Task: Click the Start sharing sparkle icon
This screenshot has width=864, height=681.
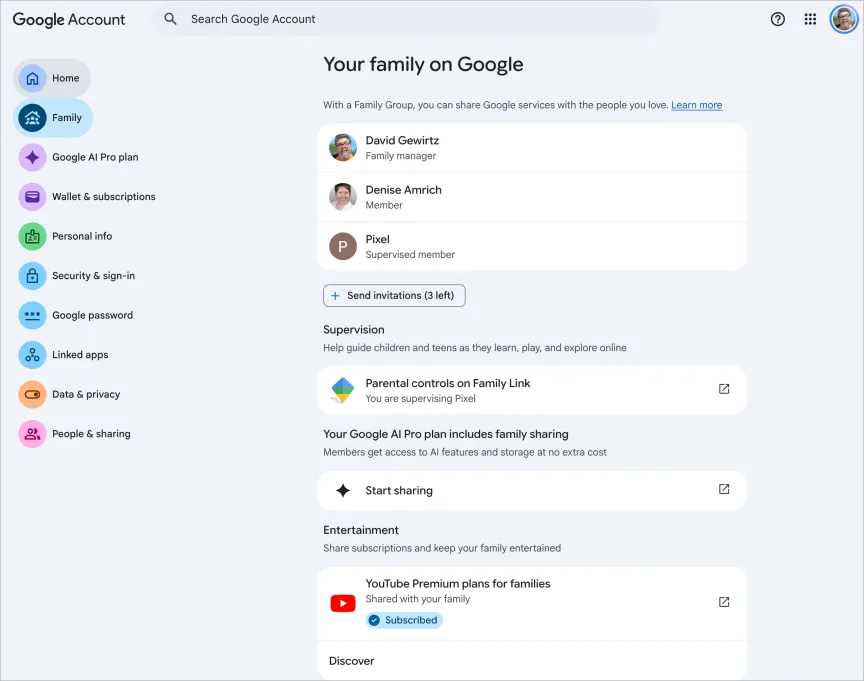Action: (343, 490)
